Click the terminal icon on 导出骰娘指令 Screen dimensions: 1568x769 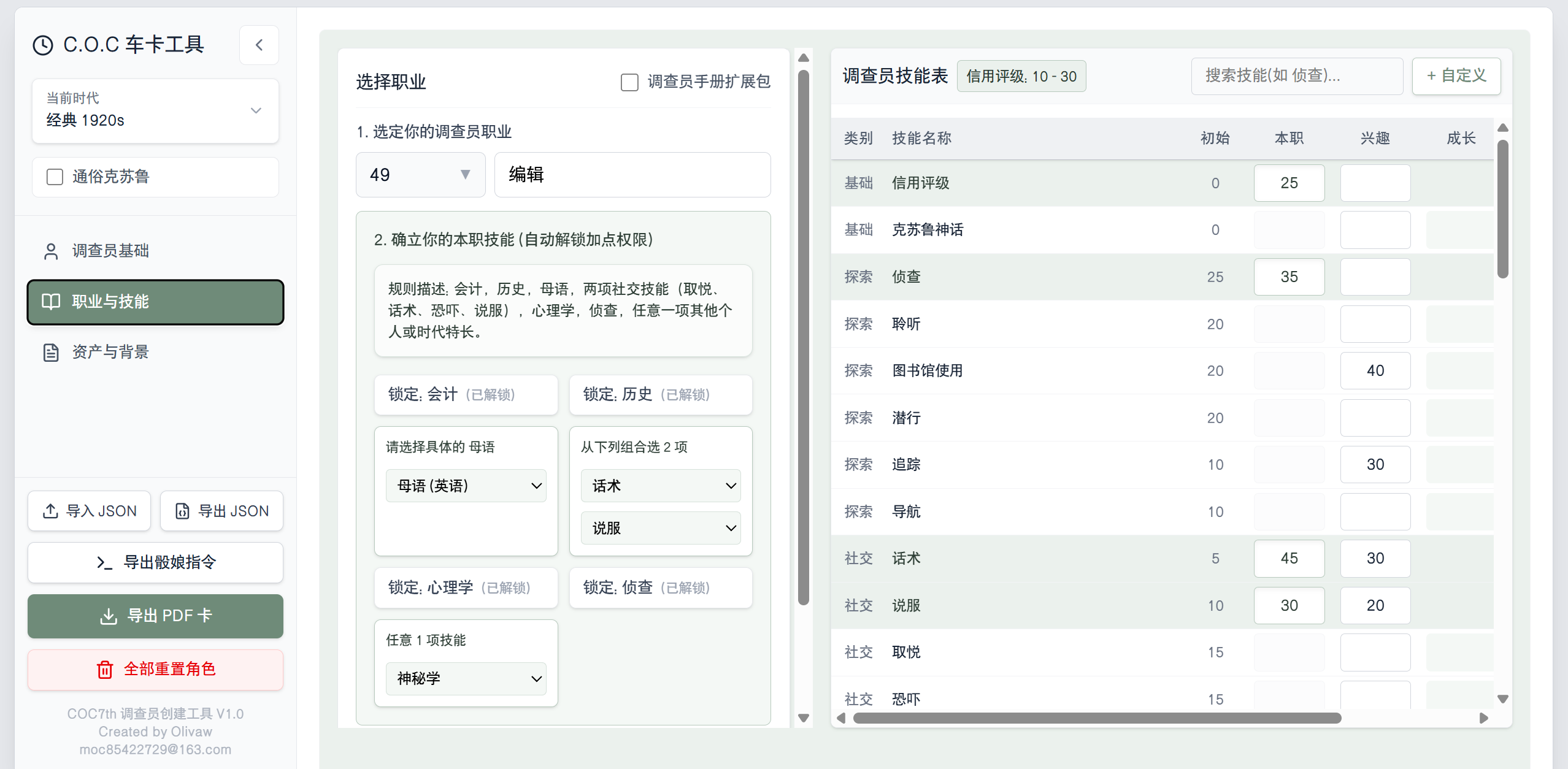click(104, 562)
